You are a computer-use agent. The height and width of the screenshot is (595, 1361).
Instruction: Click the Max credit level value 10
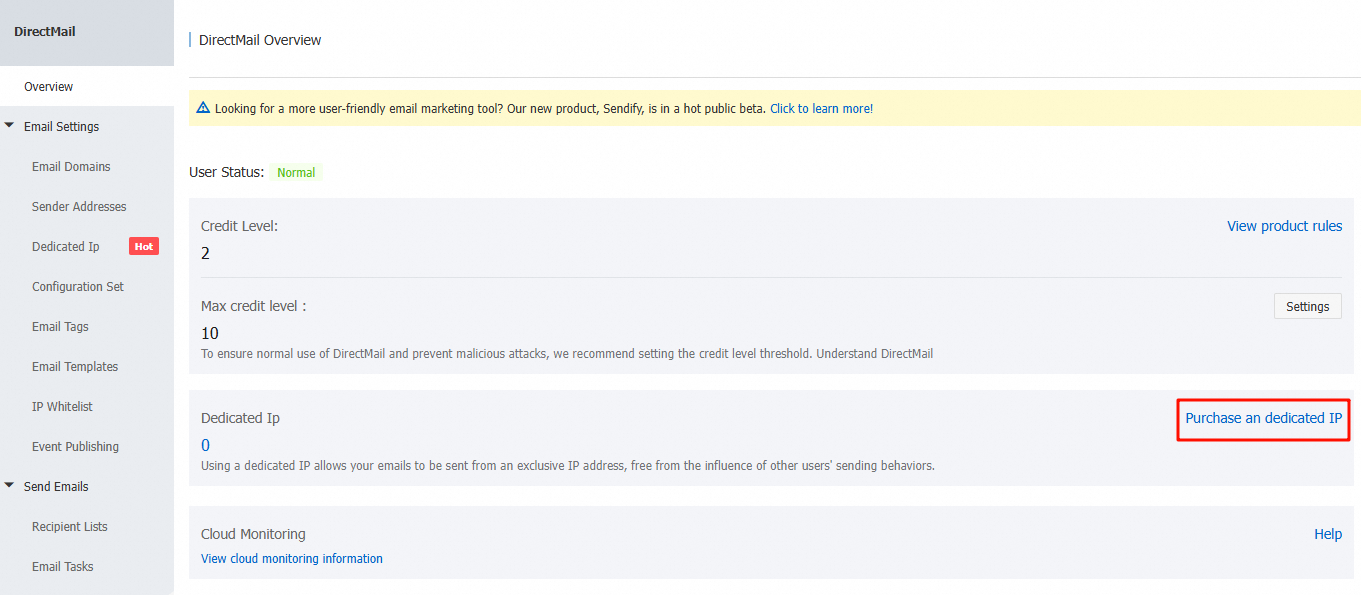tap(210, 333)
